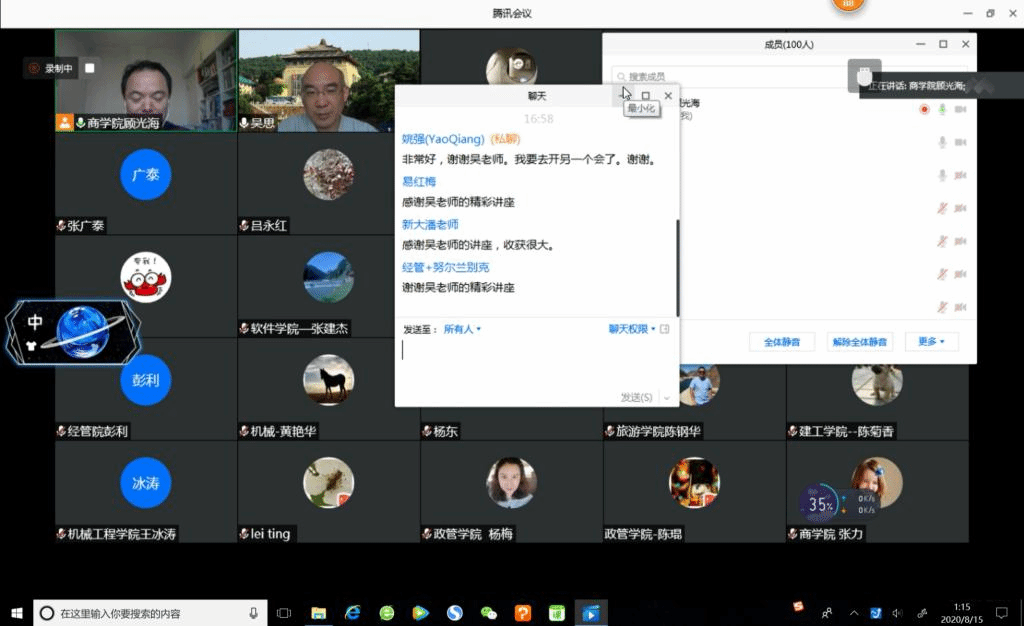This screenshot has width=1024, height=626.
Task: Show hidden system tray icons
Action: point(854,613)
